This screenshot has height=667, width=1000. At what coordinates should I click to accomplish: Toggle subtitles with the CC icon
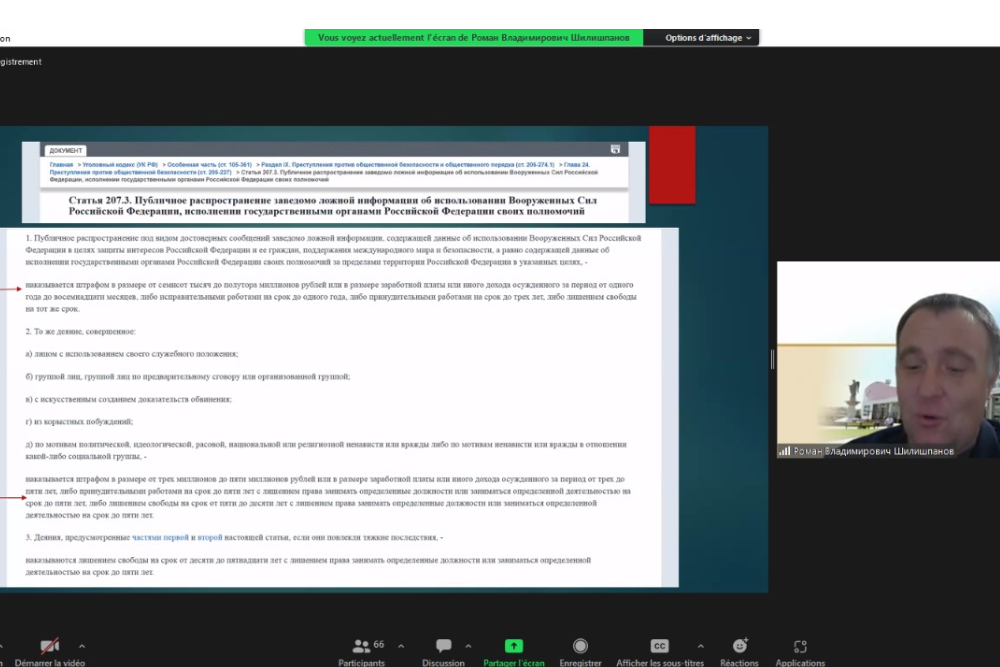659,646
